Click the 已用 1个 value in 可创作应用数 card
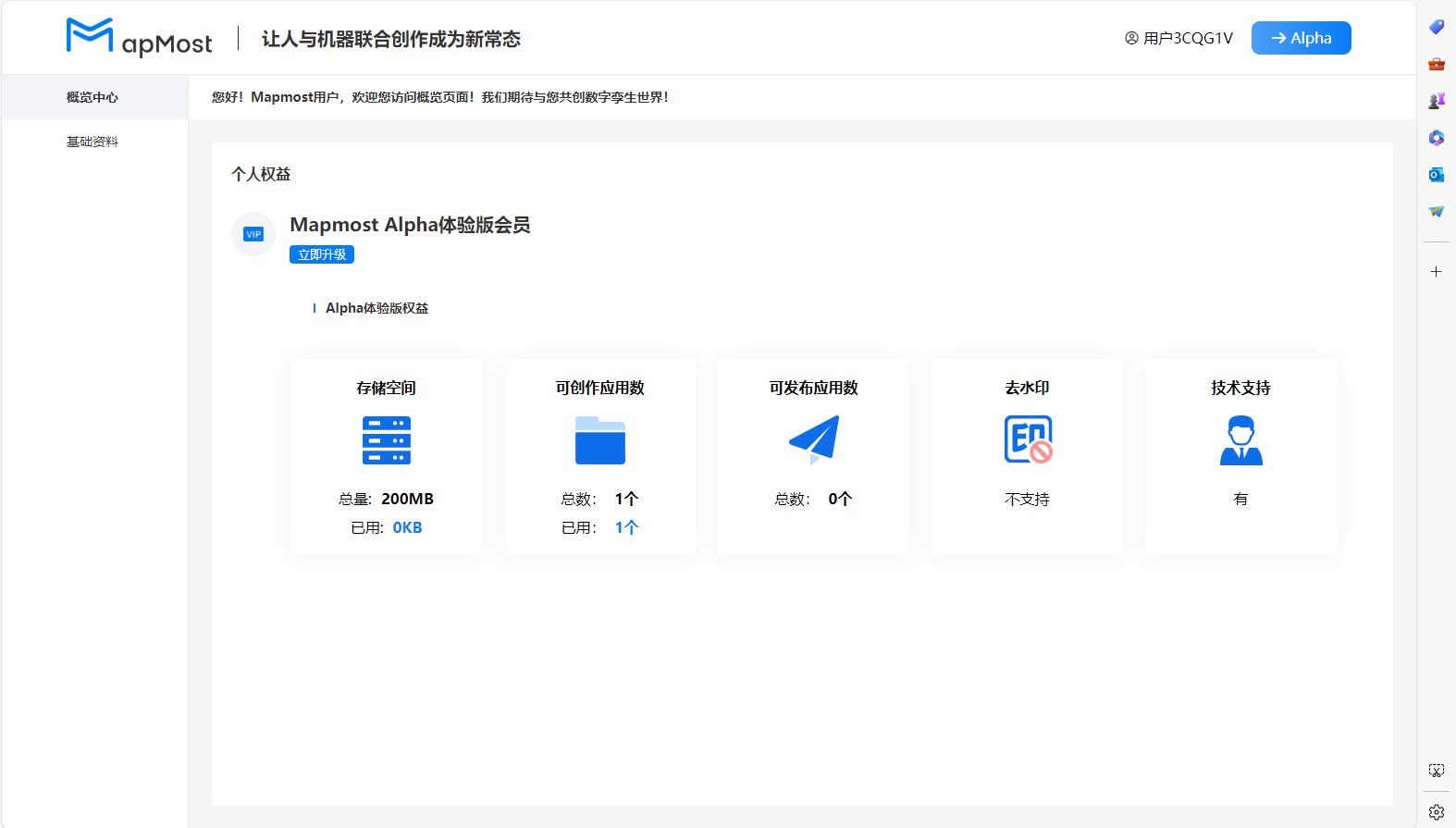This screenshot has height=828, width=1456. [x=627, y=527]
